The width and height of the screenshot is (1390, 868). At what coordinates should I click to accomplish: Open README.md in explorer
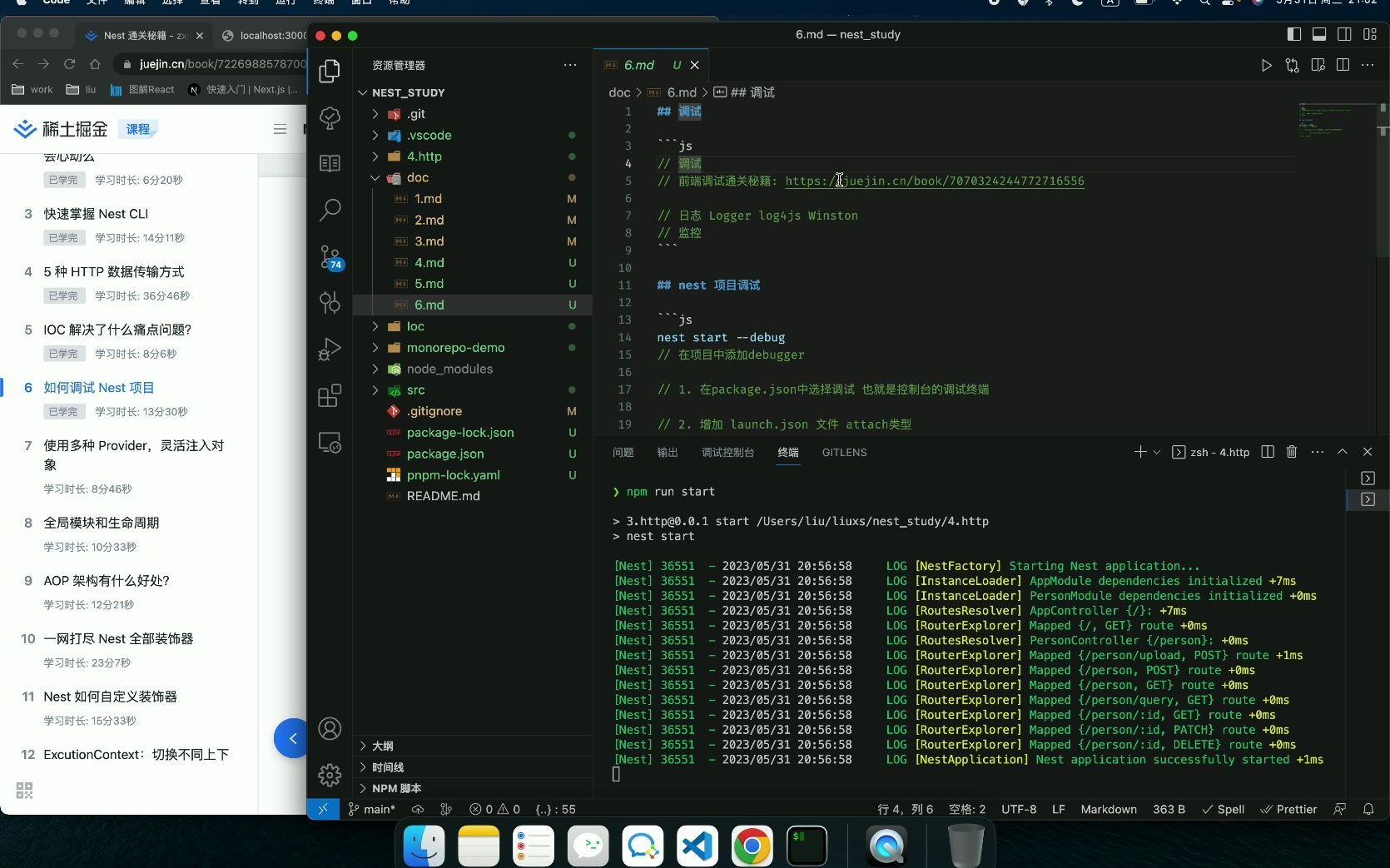pyautogui.click(x=444, y=496)
